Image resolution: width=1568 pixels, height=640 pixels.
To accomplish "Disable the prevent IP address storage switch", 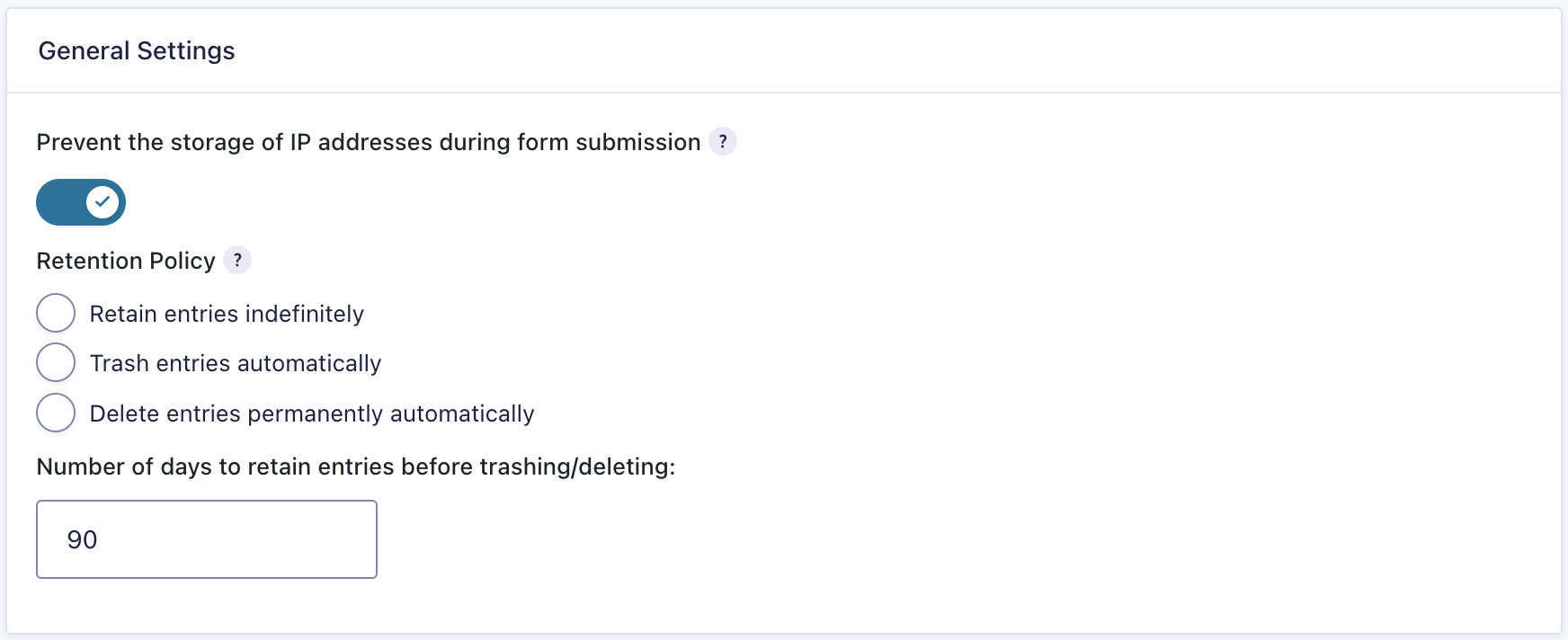I will tap(81, 202).
